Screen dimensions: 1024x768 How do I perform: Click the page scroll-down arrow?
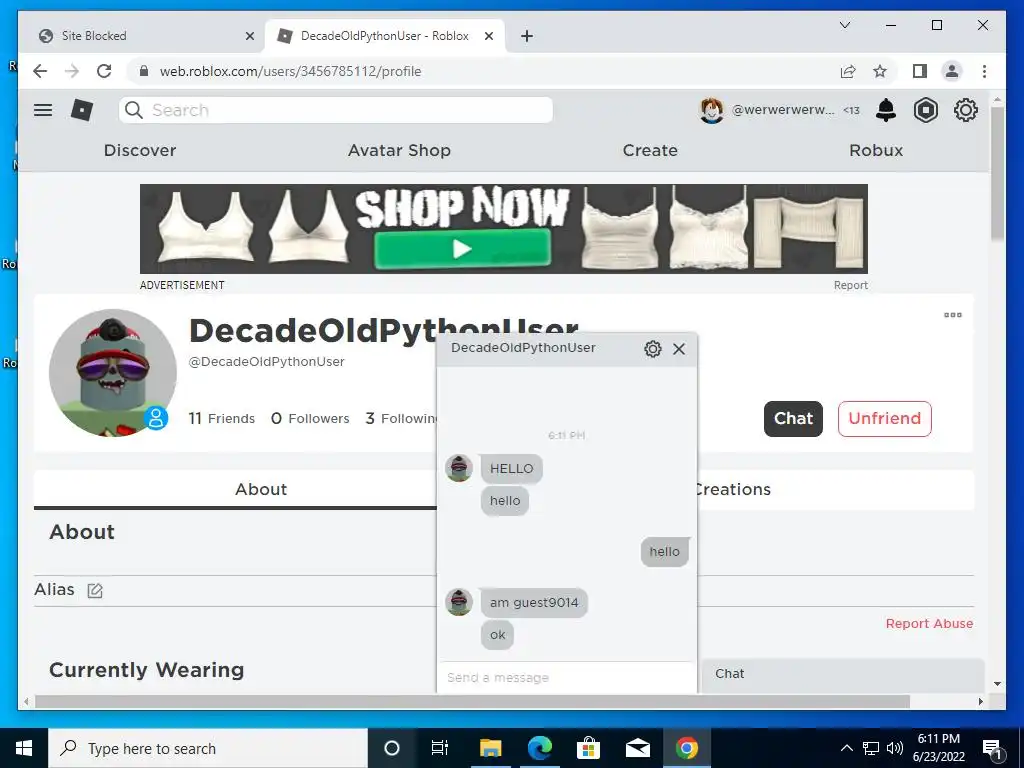tap(997, 684)
